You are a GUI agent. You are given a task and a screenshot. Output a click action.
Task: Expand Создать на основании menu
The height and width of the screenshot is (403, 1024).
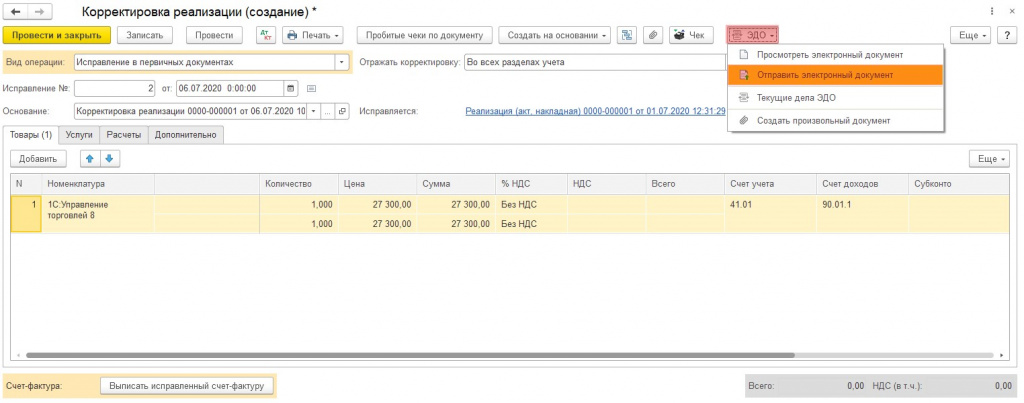[x=554, y=35]
